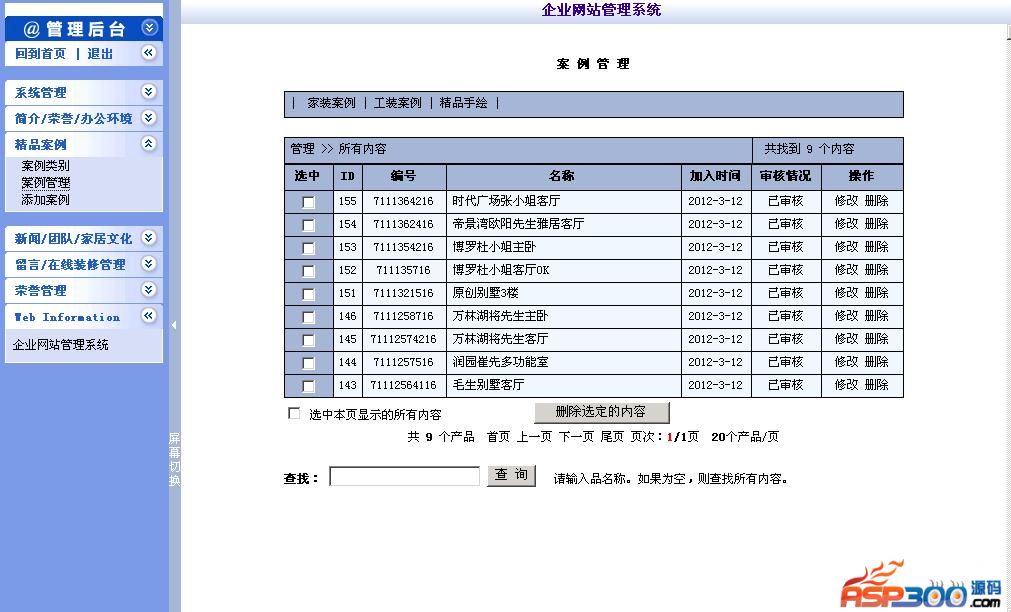
Task: Expand 简介/荣誉/办公环境 section
Action: (x=149, y=117)
